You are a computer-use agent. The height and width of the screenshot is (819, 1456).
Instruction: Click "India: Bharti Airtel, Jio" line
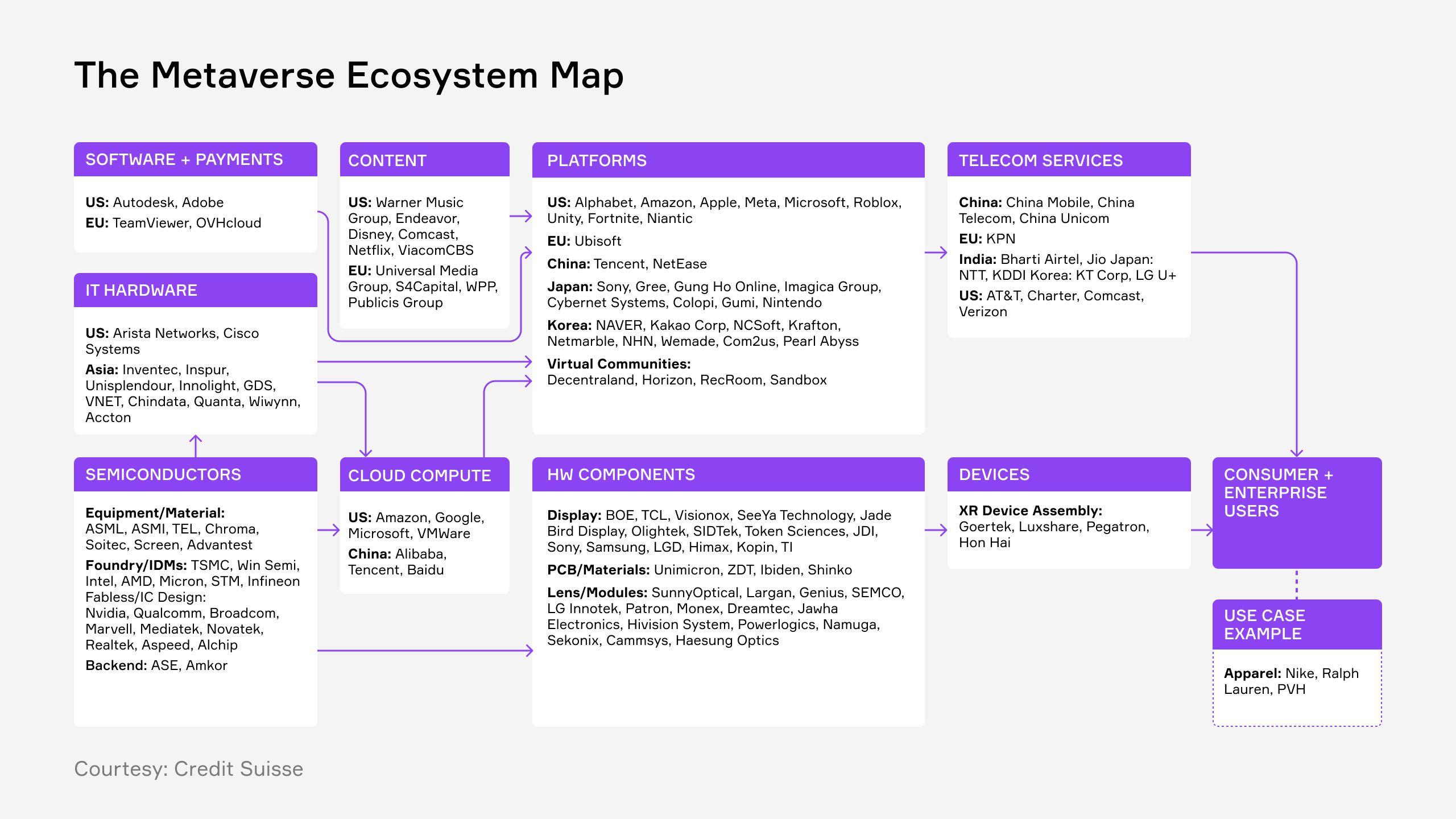pos(1056,259)
